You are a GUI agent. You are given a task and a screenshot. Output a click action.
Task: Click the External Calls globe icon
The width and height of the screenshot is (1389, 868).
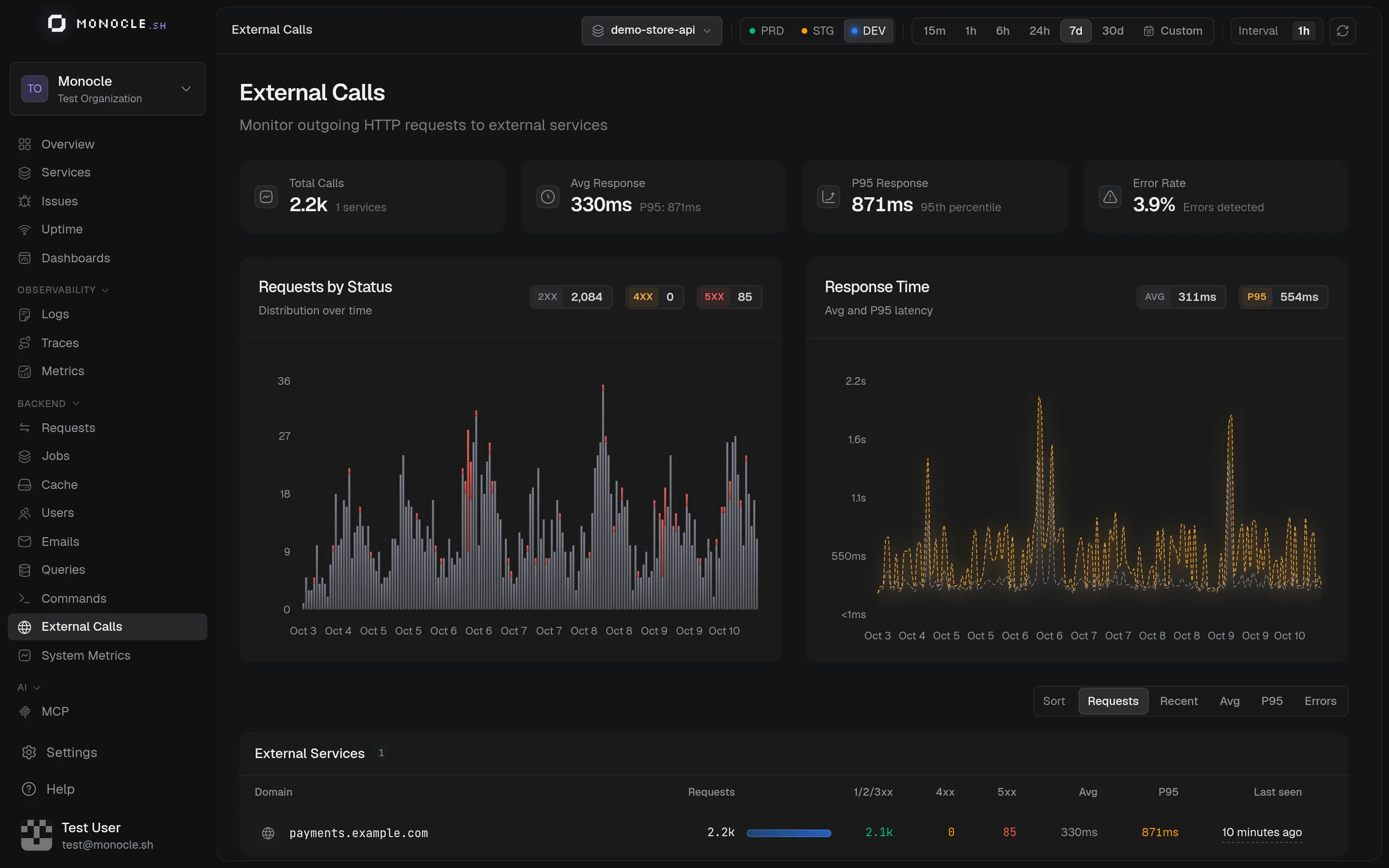click(x=24, y=627)
